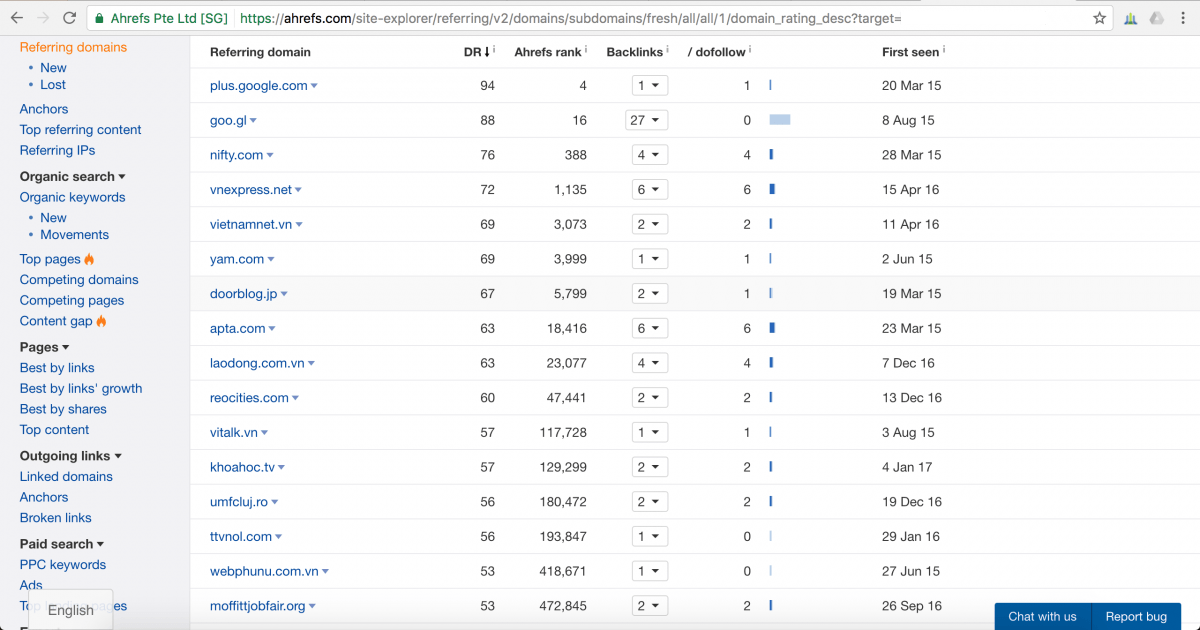The width and height of the screenshot is (1200, 630).
Task: Click the first seen date 8 Aug 15
Action: (908, 120)
